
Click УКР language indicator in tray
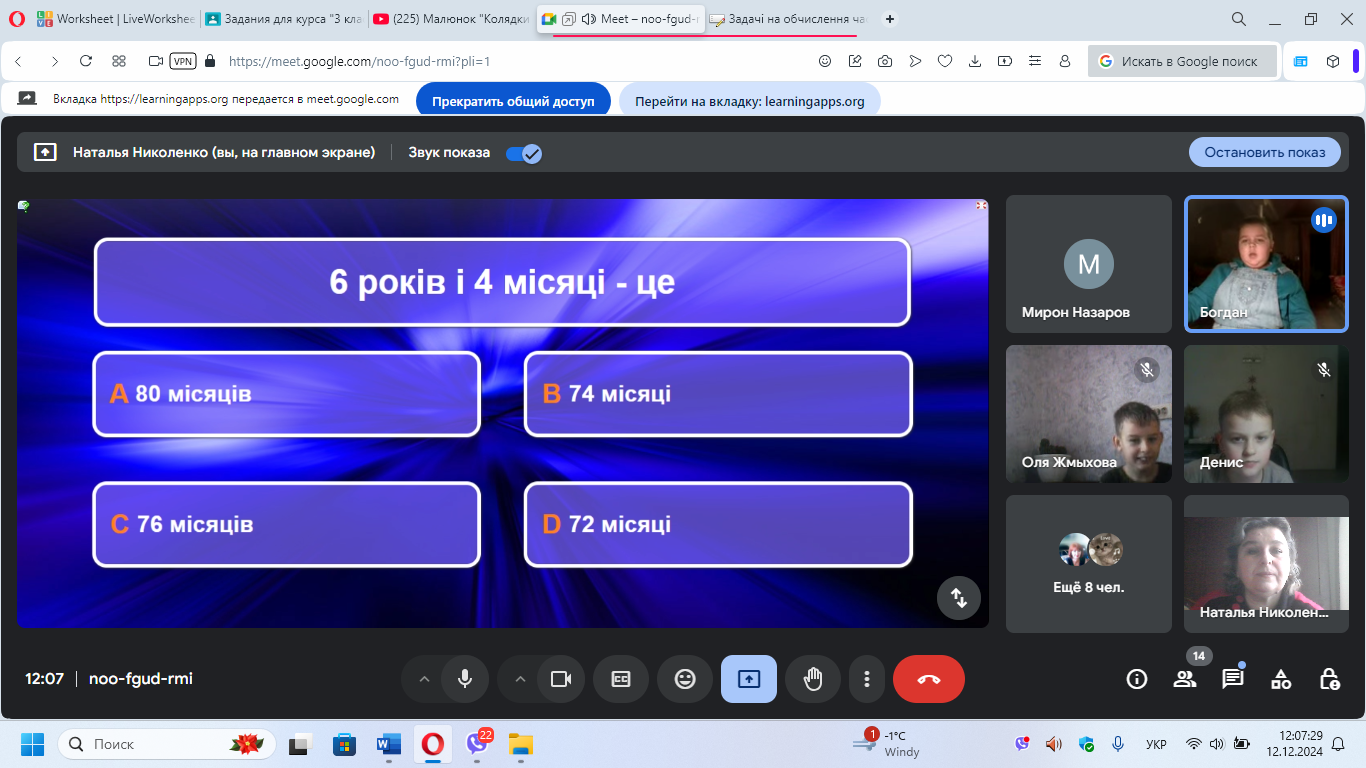(1156, 744)
